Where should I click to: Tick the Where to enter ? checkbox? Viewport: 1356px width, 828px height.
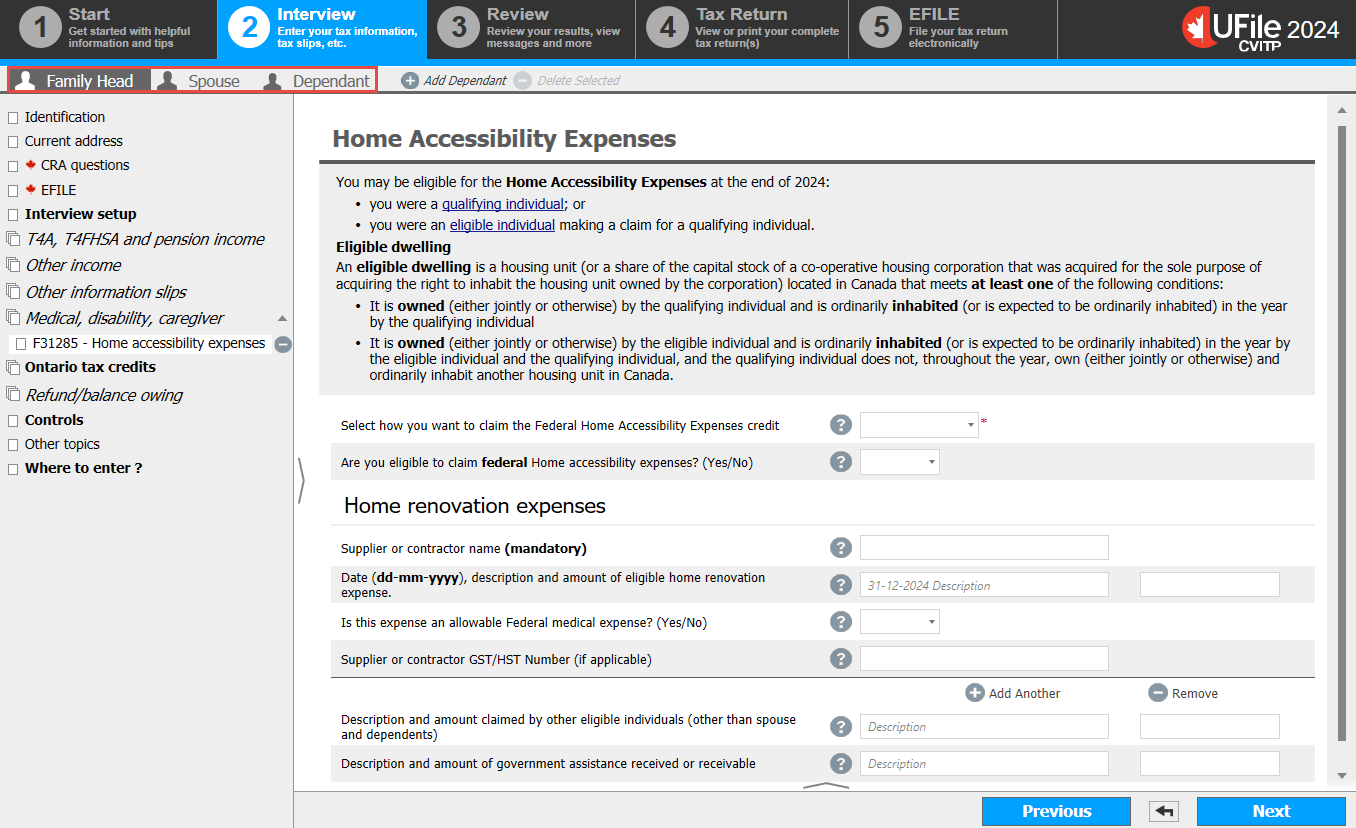(x=13, y=469)
